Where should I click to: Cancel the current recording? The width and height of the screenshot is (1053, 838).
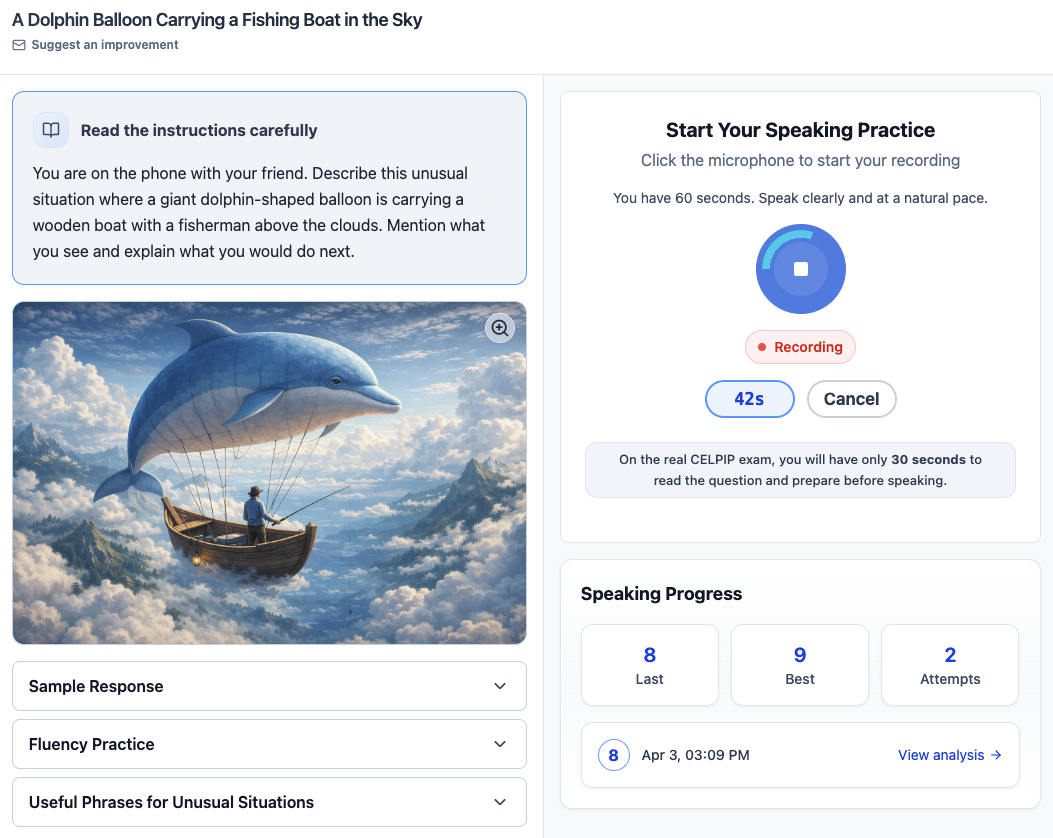click(851, 399)
